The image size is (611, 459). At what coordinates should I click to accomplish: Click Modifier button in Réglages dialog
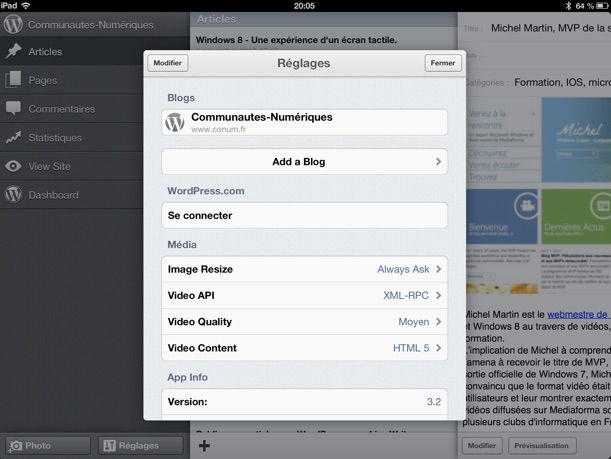(168, 63)
